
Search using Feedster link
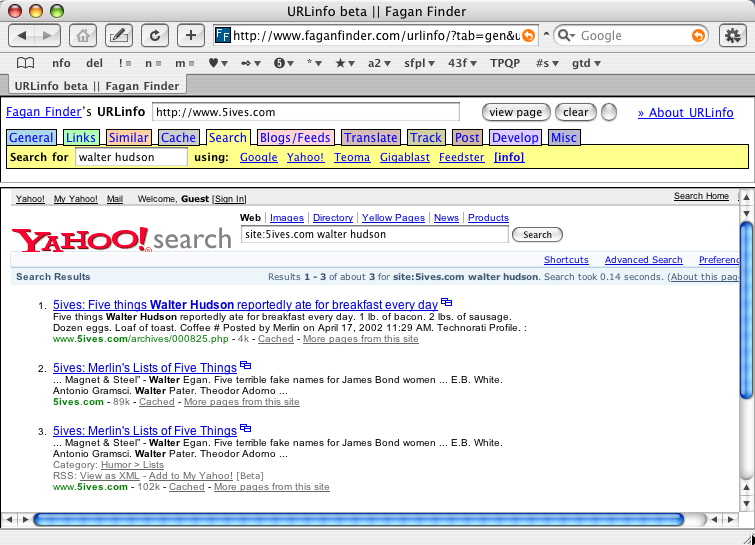pos(461,157)
